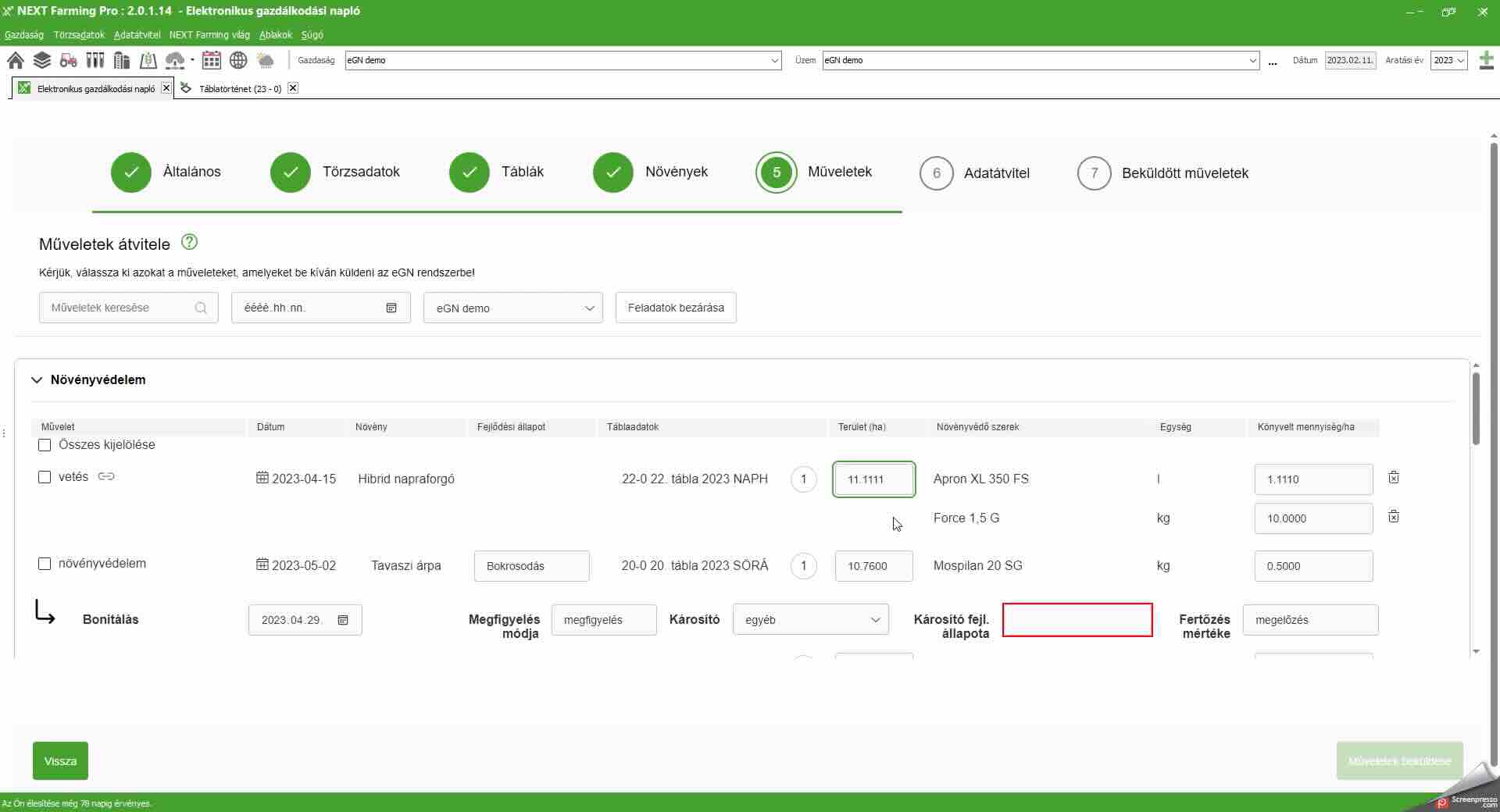
Task: Check the Összes kijelölése checkbox
Action: tap(45, 445)
